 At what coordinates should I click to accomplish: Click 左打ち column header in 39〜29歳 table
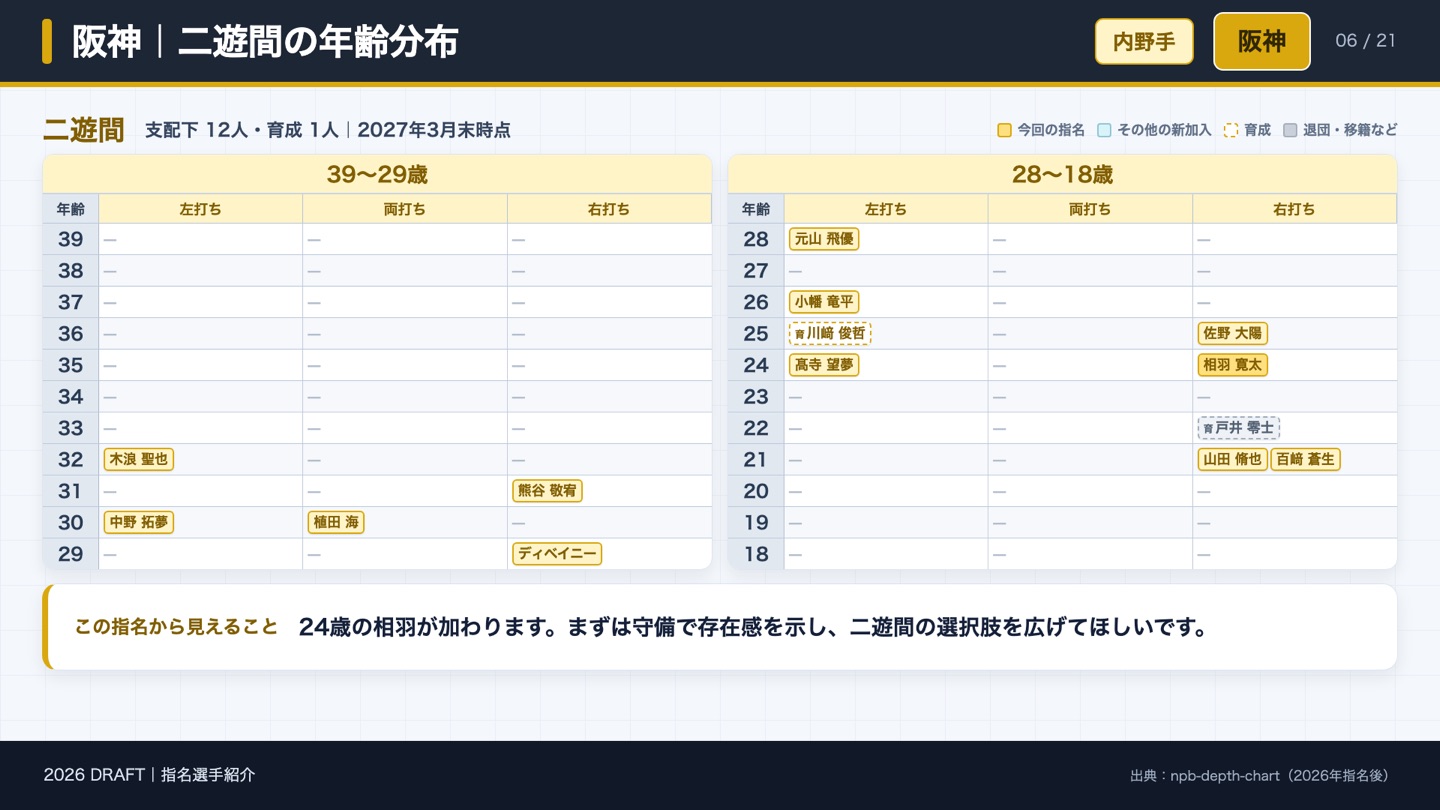201,209
